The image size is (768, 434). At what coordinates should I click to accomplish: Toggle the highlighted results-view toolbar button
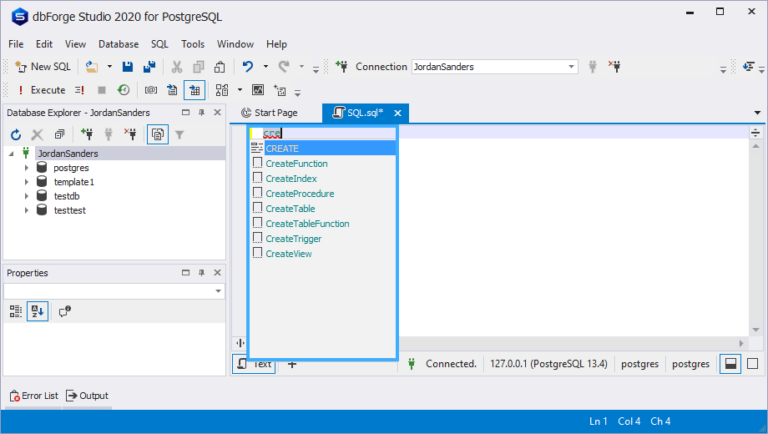(x=194, y=90)
